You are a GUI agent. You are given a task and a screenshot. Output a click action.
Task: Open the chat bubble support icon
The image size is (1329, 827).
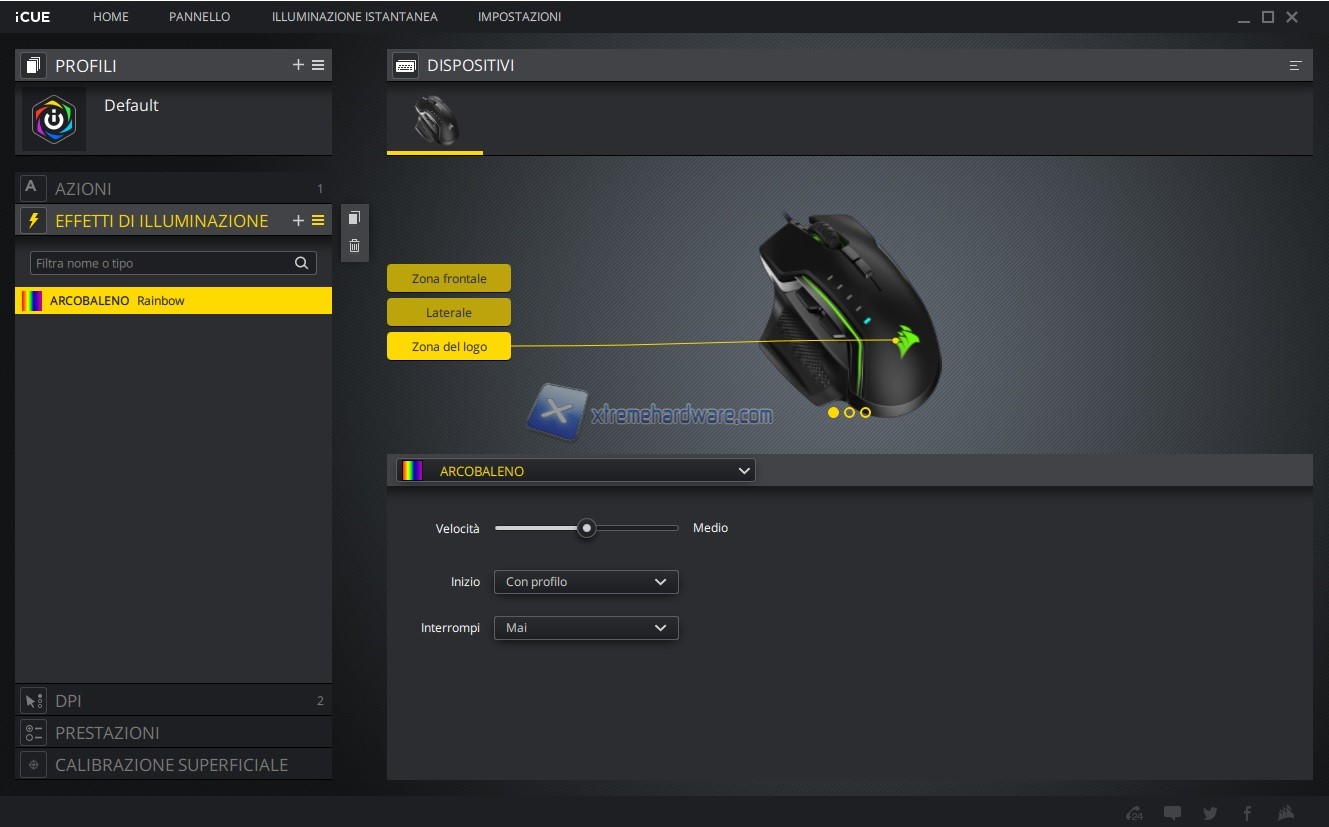pos(1172,813)
